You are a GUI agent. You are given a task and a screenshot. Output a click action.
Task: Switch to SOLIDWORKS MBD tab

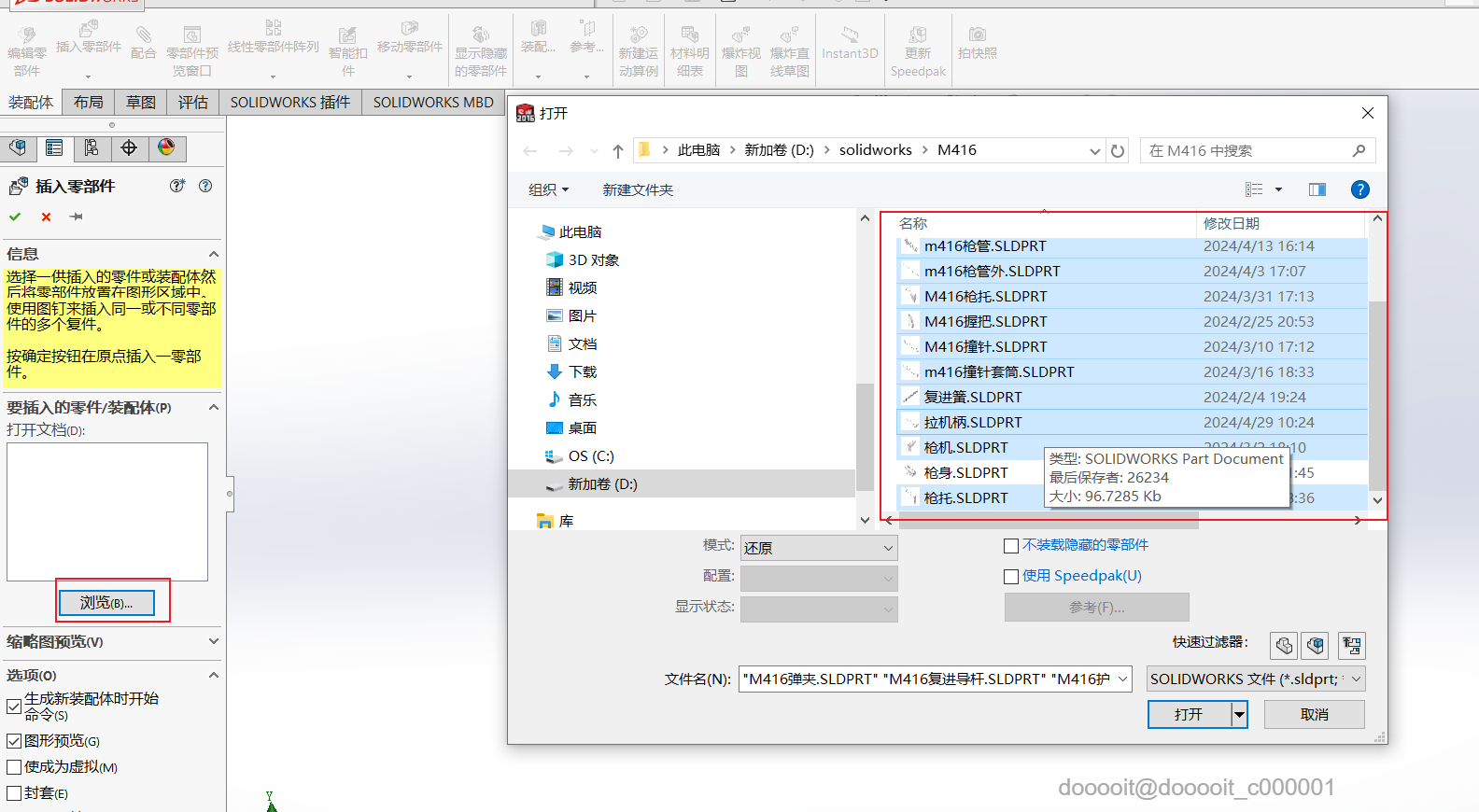click(x=433, y=103)
